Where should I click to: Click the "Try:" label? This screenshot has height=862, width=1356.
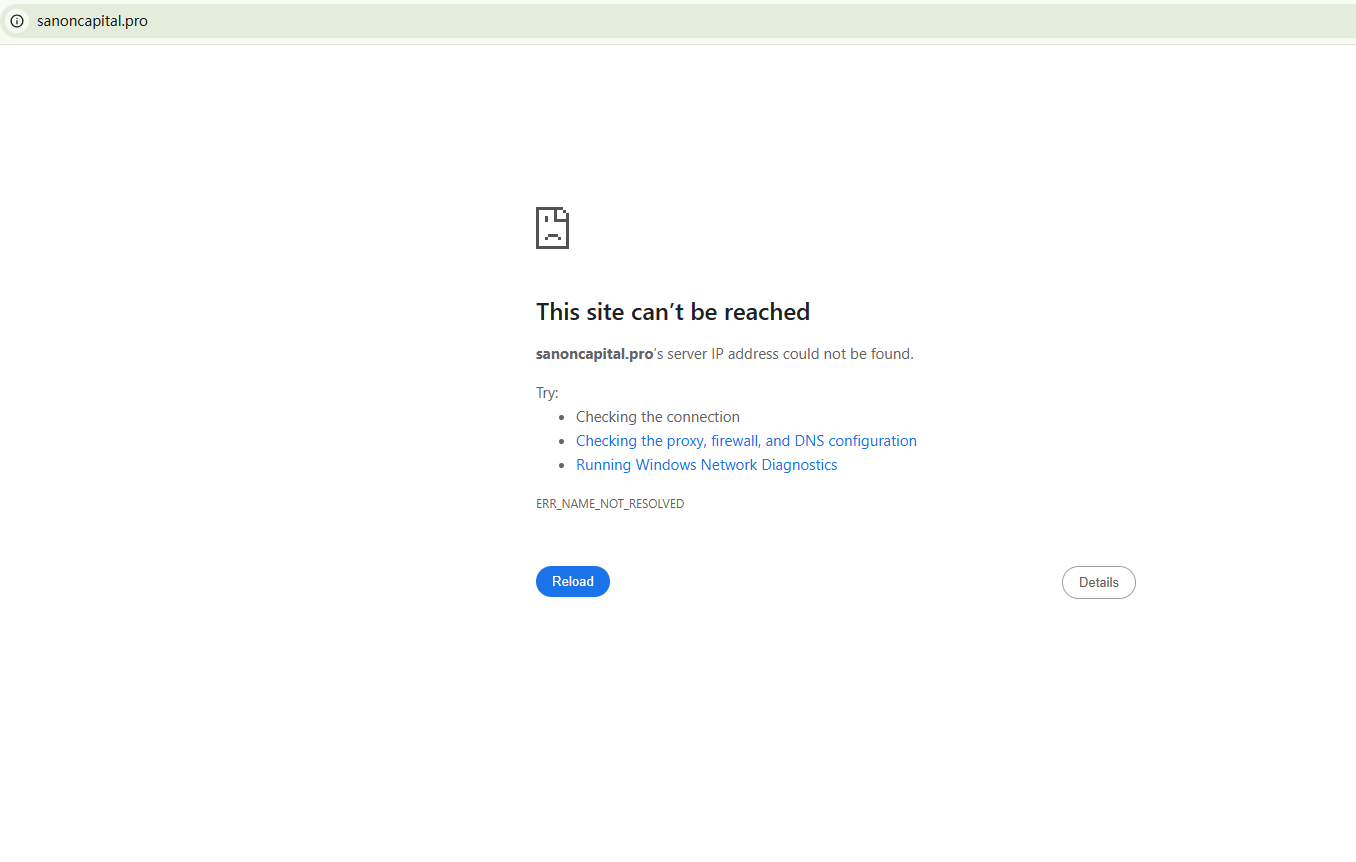(x=547, y=393)
